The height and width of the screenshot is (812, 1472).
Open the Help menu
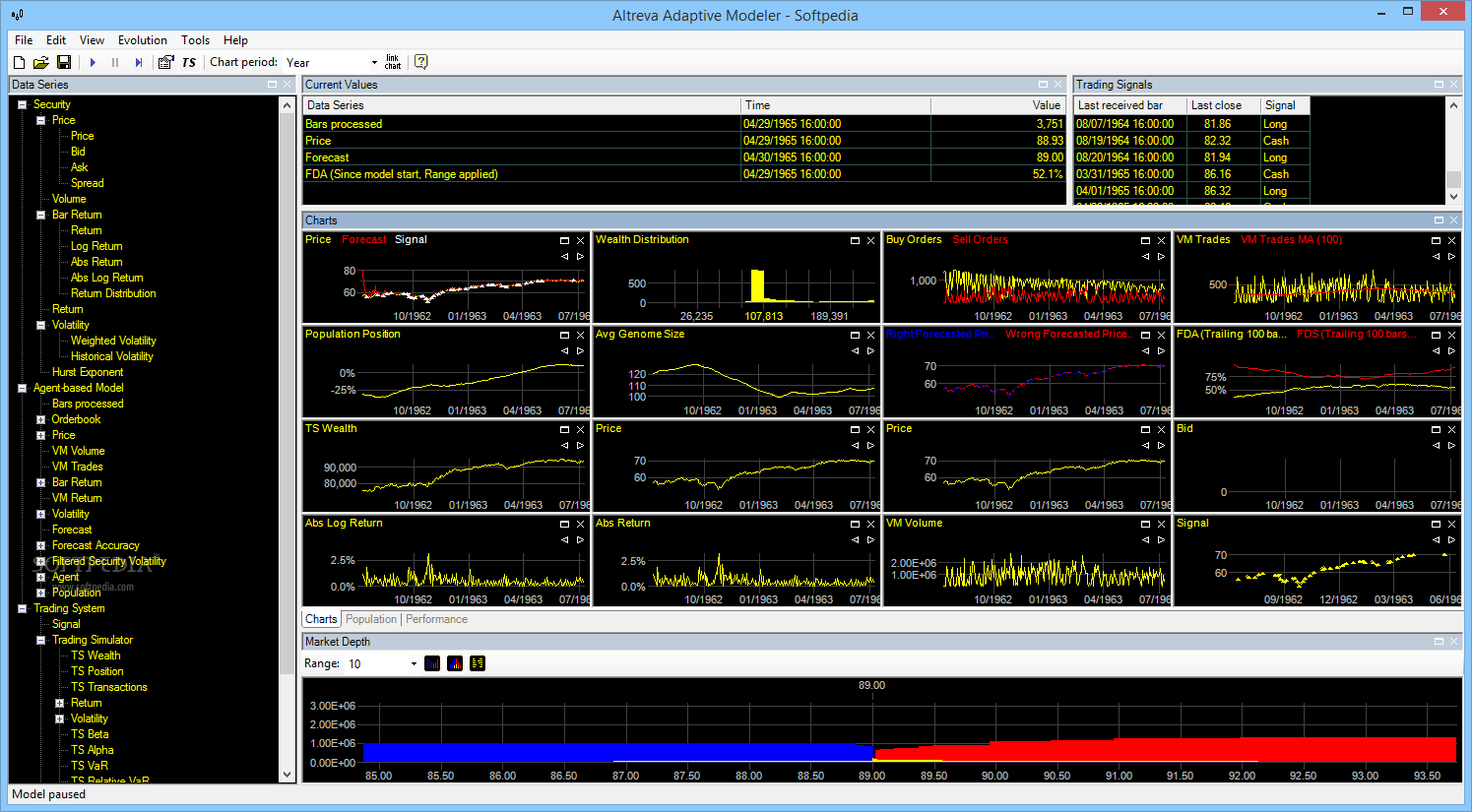tap(235, 40)
